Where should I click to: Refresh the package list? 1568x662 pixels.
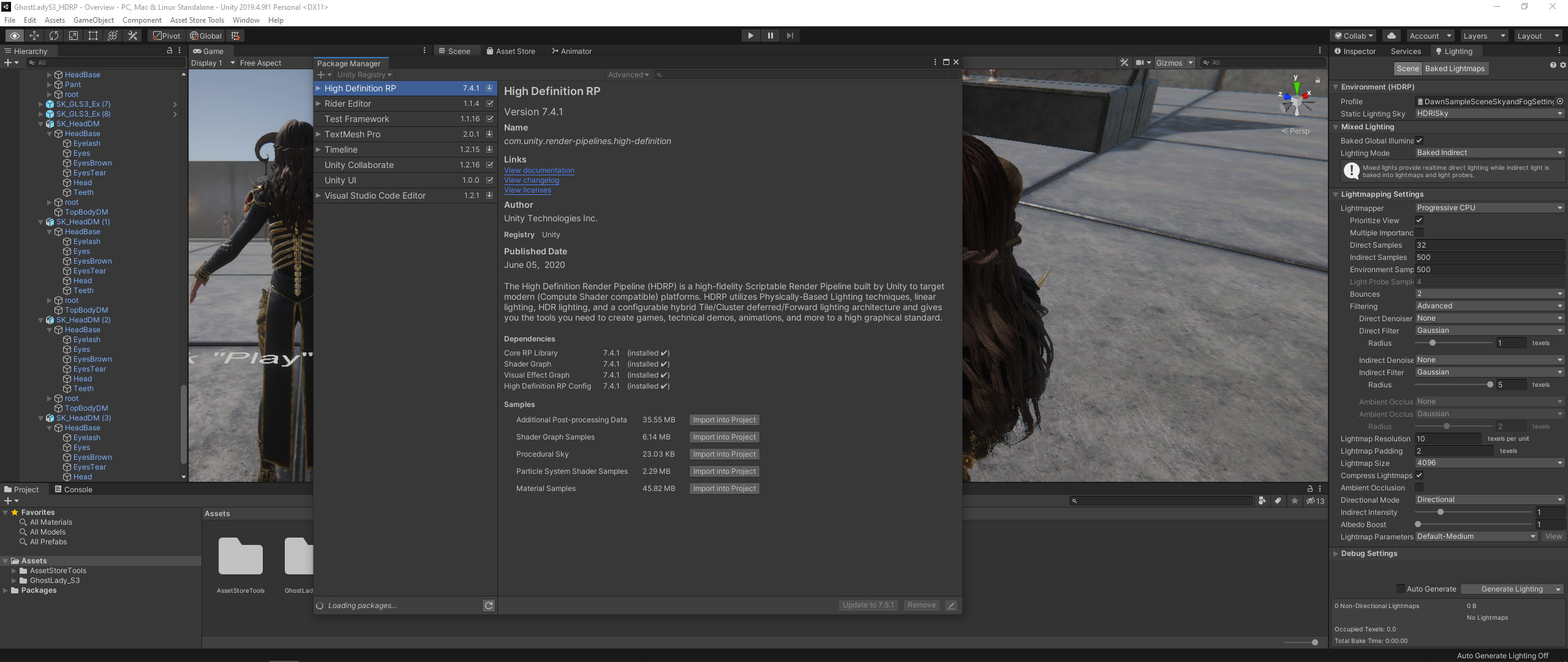point(489,606)
